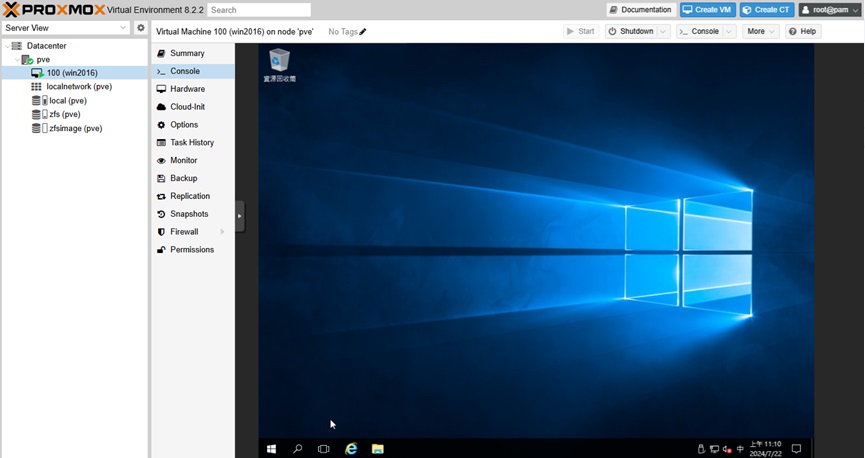Viewport: 865px width, 458px height.
Task: Open the Console dropdown arrow in toolbar
Action: coord(729,31)
